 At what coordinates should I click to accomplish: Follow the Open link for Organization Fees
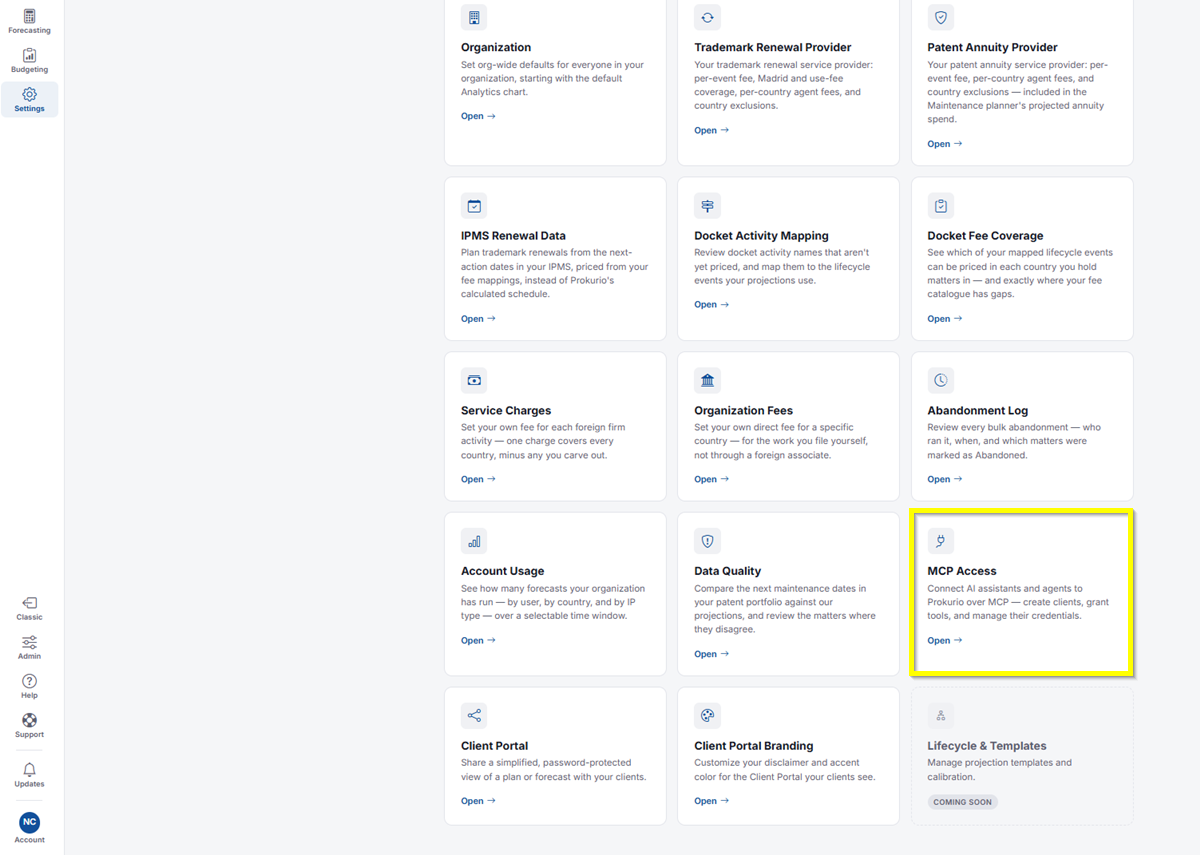click(x=711, y=479)
